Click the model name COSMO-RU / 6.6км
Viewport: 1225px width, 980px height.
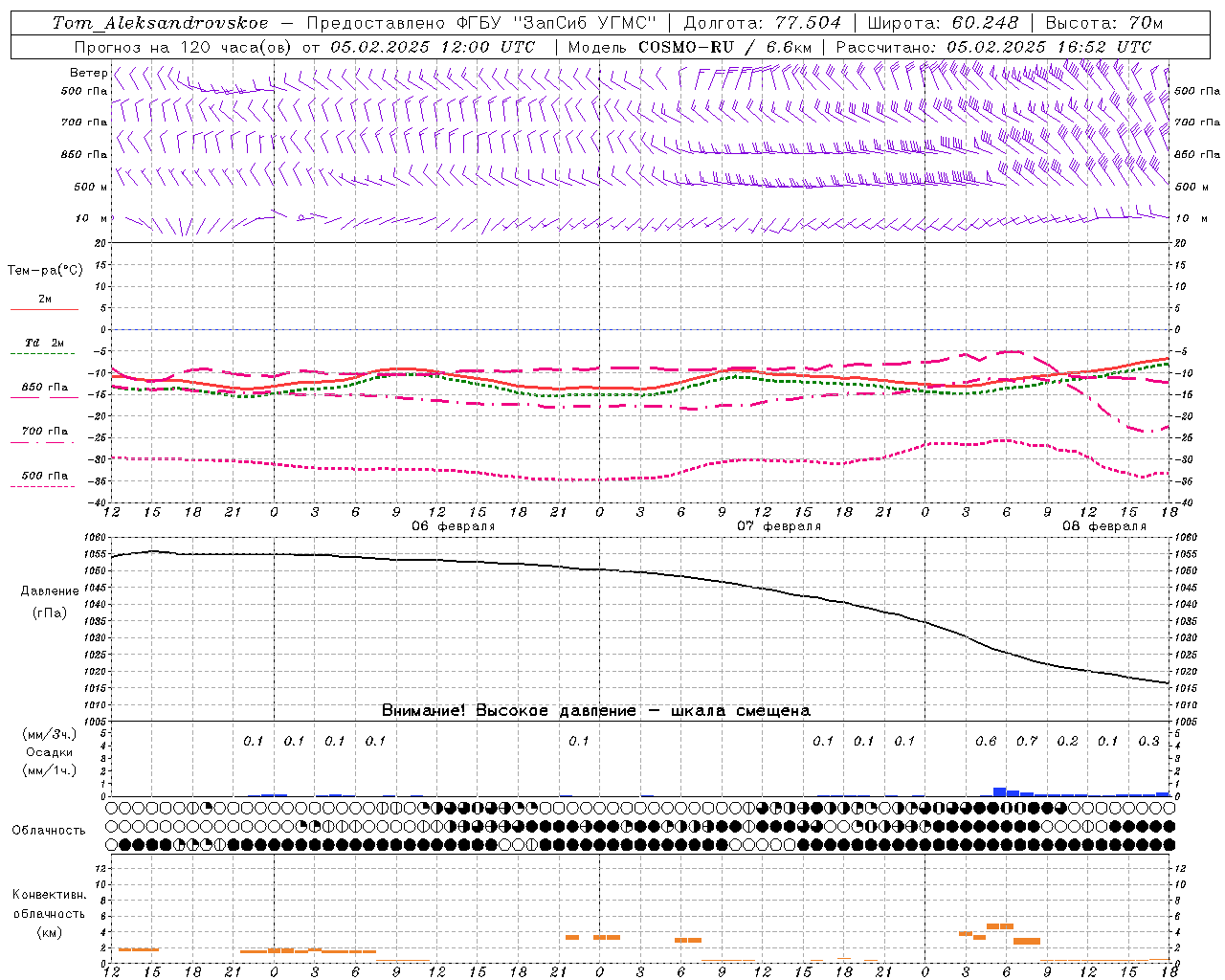pyautogui.click(x=724, y=47)
